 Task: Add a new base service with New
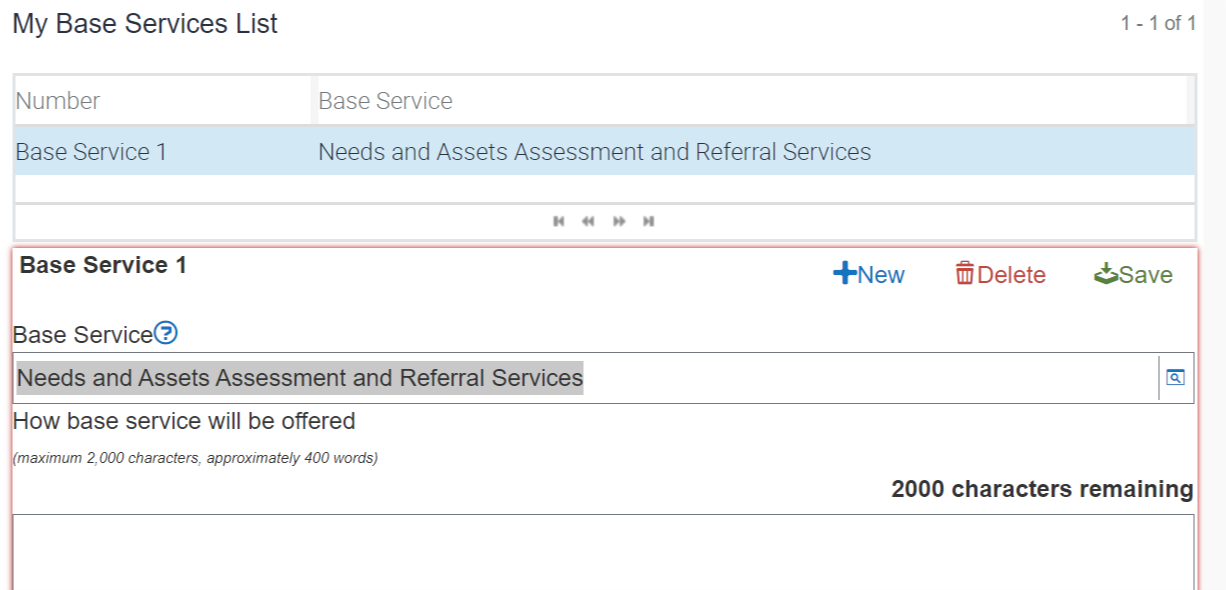click(869, 275)
